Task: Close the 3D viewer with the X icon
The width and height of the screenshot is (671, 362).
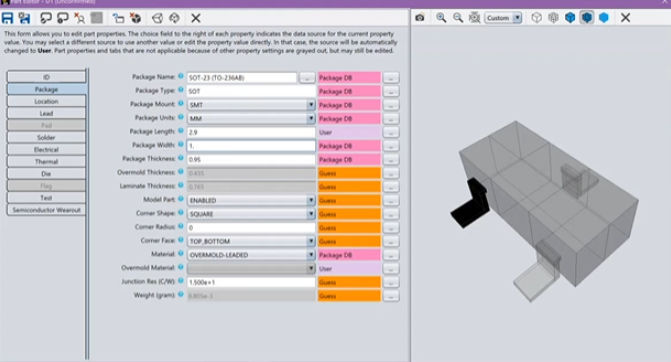Action: pos(625,18)
